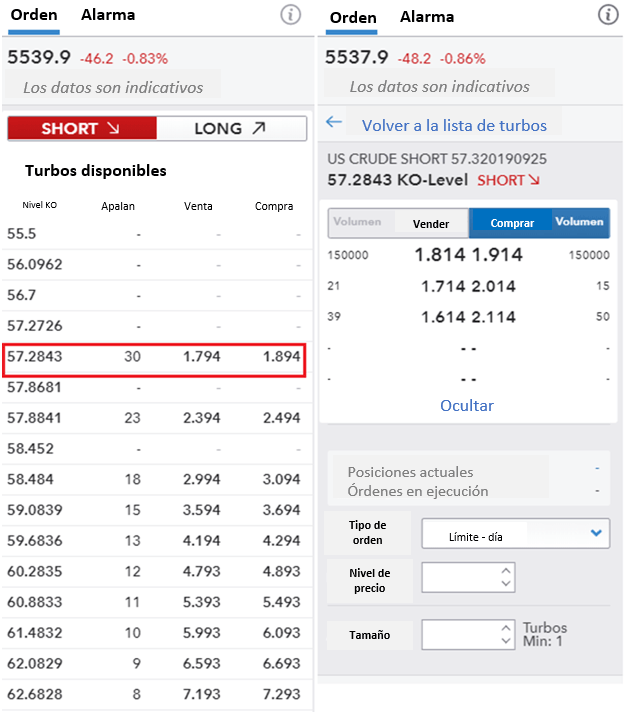
Task: Click the Venta column header
Action: click(198, 206)
